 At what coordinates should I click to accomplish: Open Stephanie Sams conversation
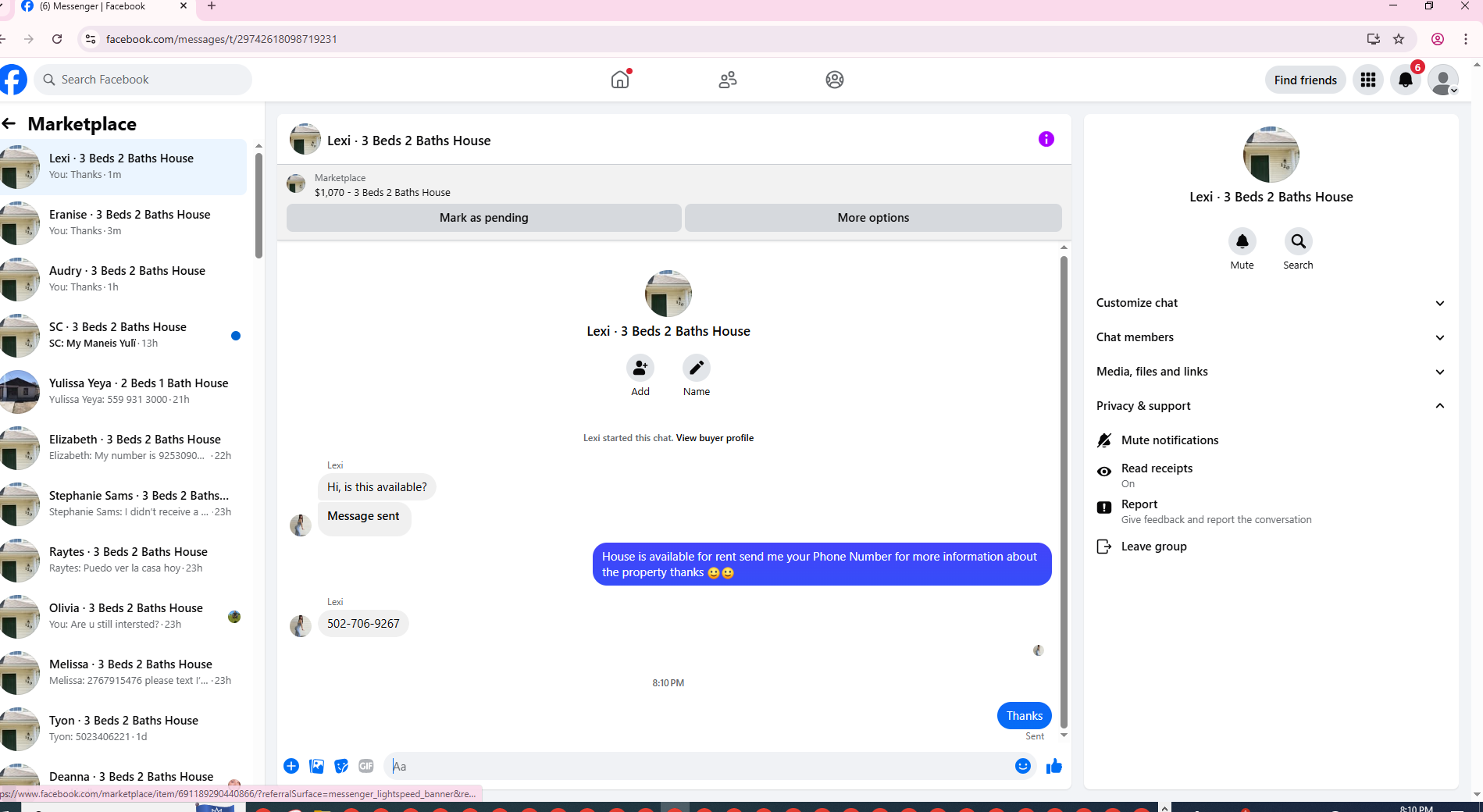click(123, 504)
